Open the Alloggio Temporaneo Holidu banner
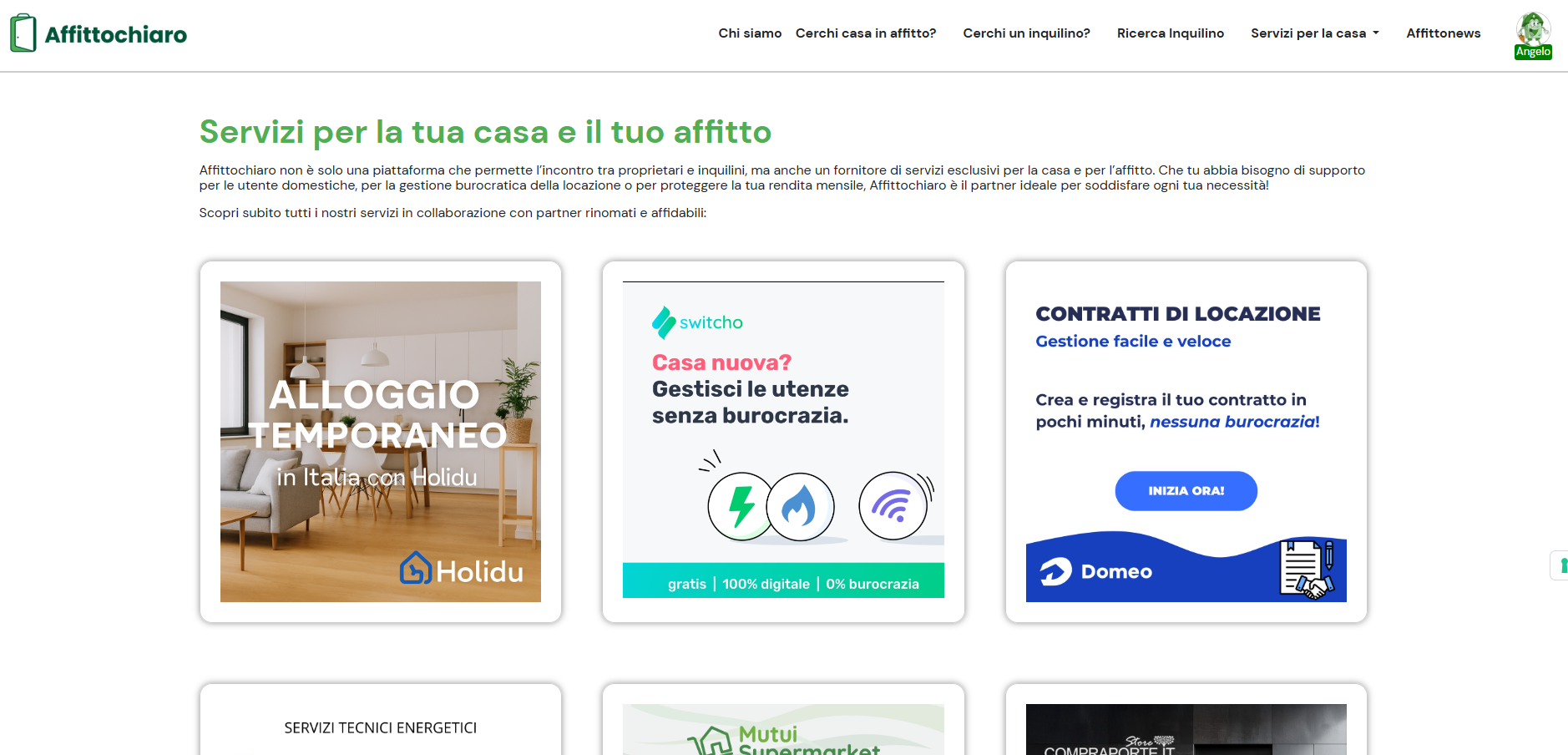 point(381,442)
